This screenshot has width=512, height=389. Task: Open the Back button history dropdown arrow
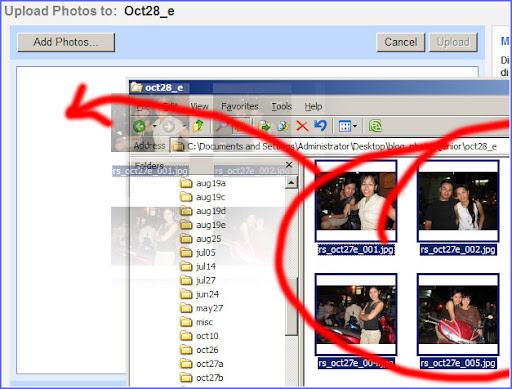coord(154,126)
